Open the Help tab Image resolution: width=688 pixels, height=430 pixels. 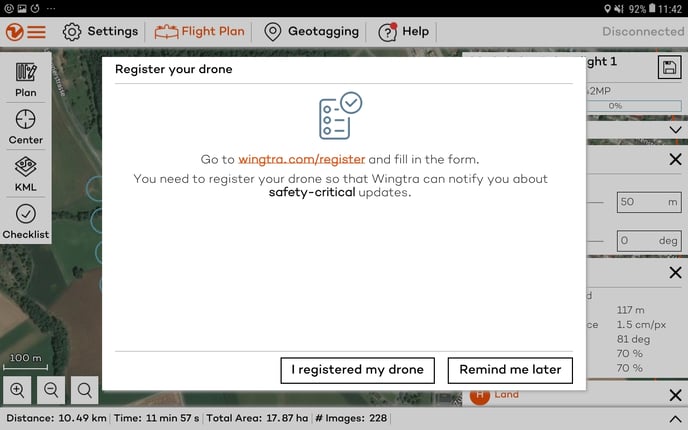pos(404,32)
